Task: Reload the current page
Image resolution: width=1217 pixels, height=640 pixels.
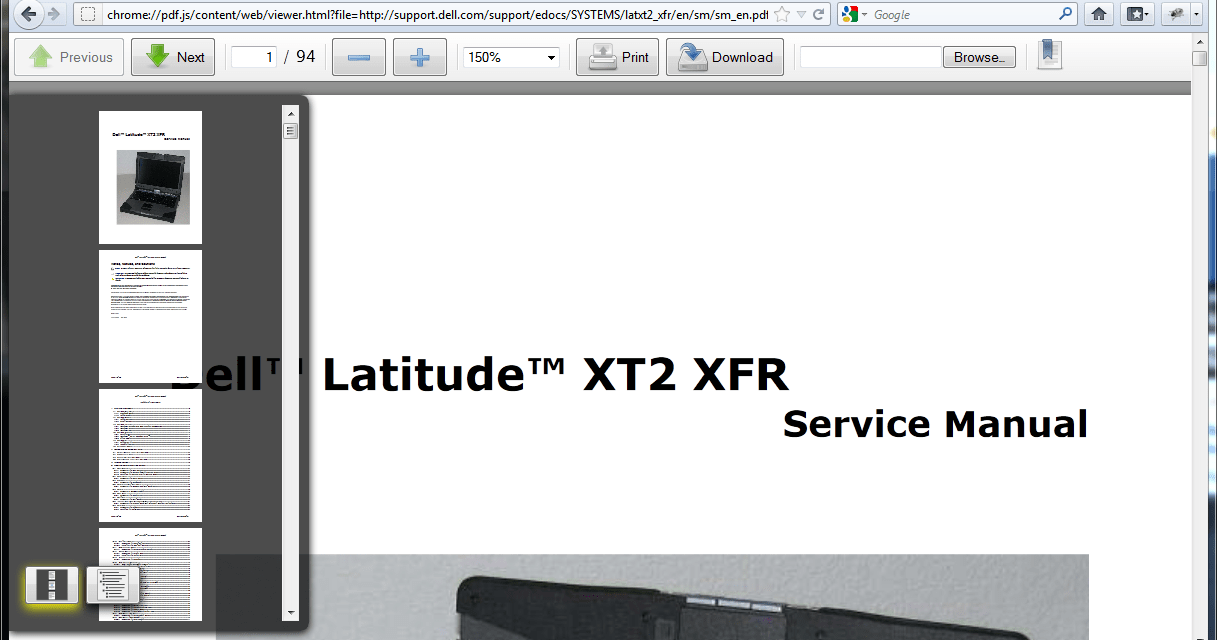Action: [822, 14]
